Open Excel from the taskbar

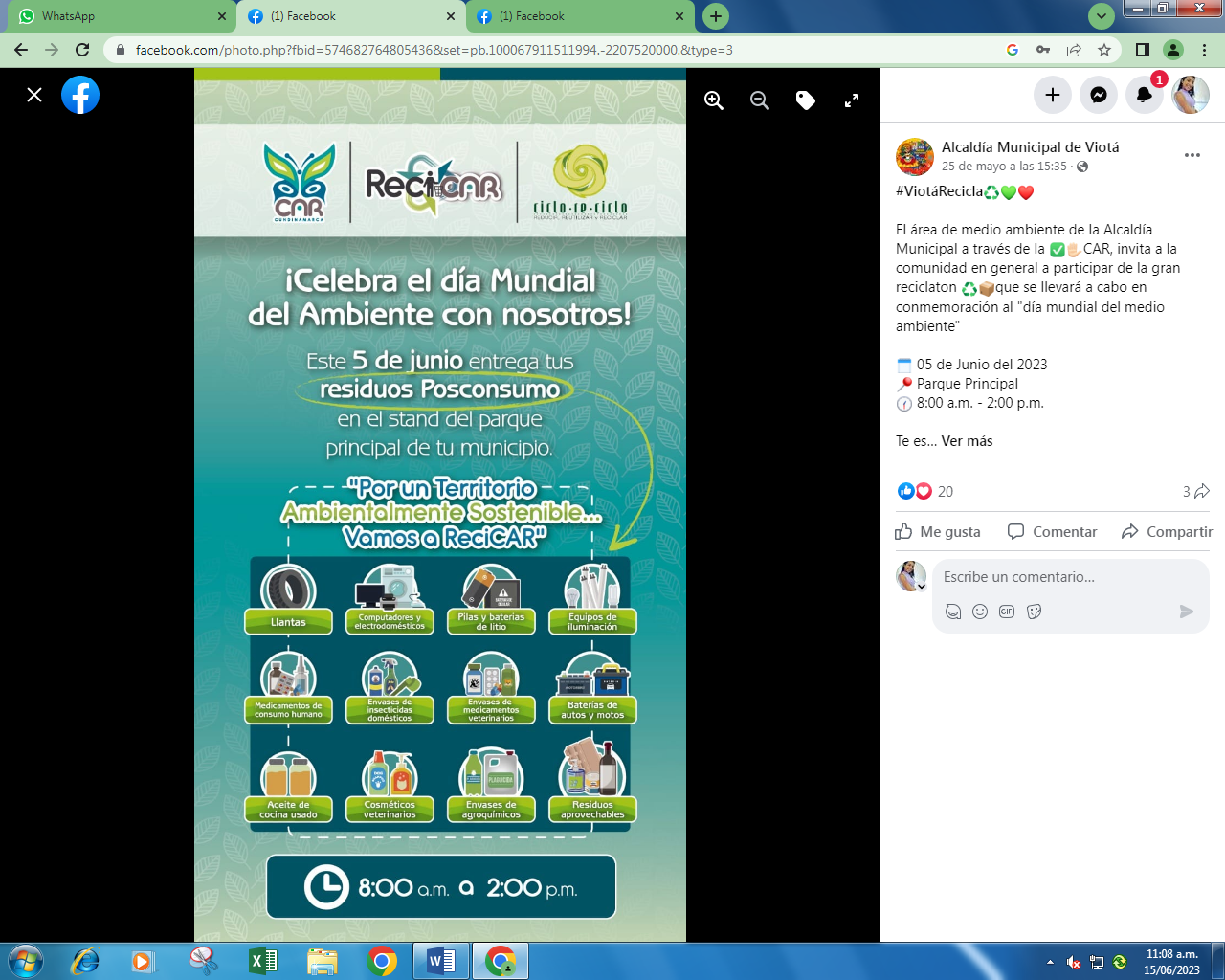(262, 961)
